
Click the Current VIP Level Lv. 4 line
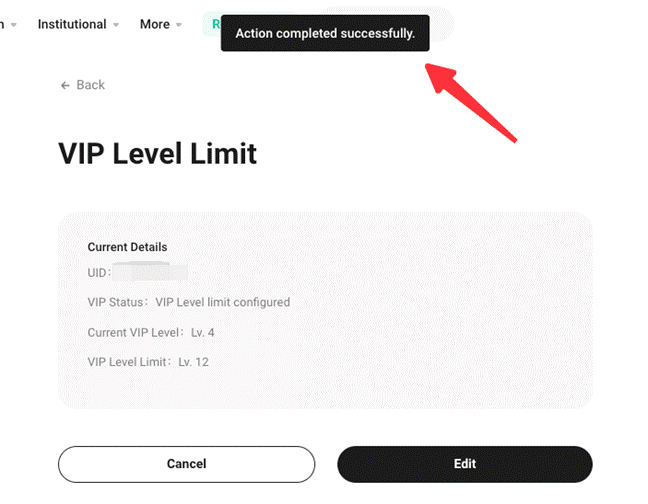pos(151,332)
